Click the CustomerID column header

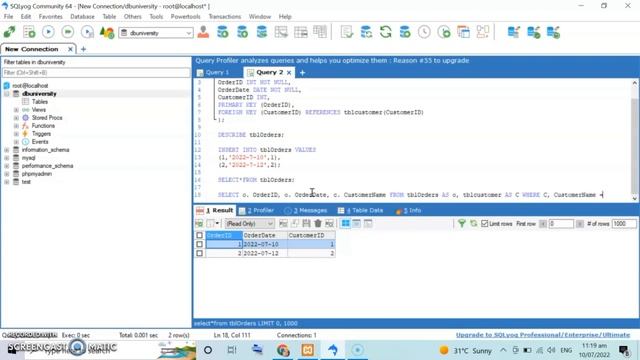pyautogui.click(x=311, y=235)
